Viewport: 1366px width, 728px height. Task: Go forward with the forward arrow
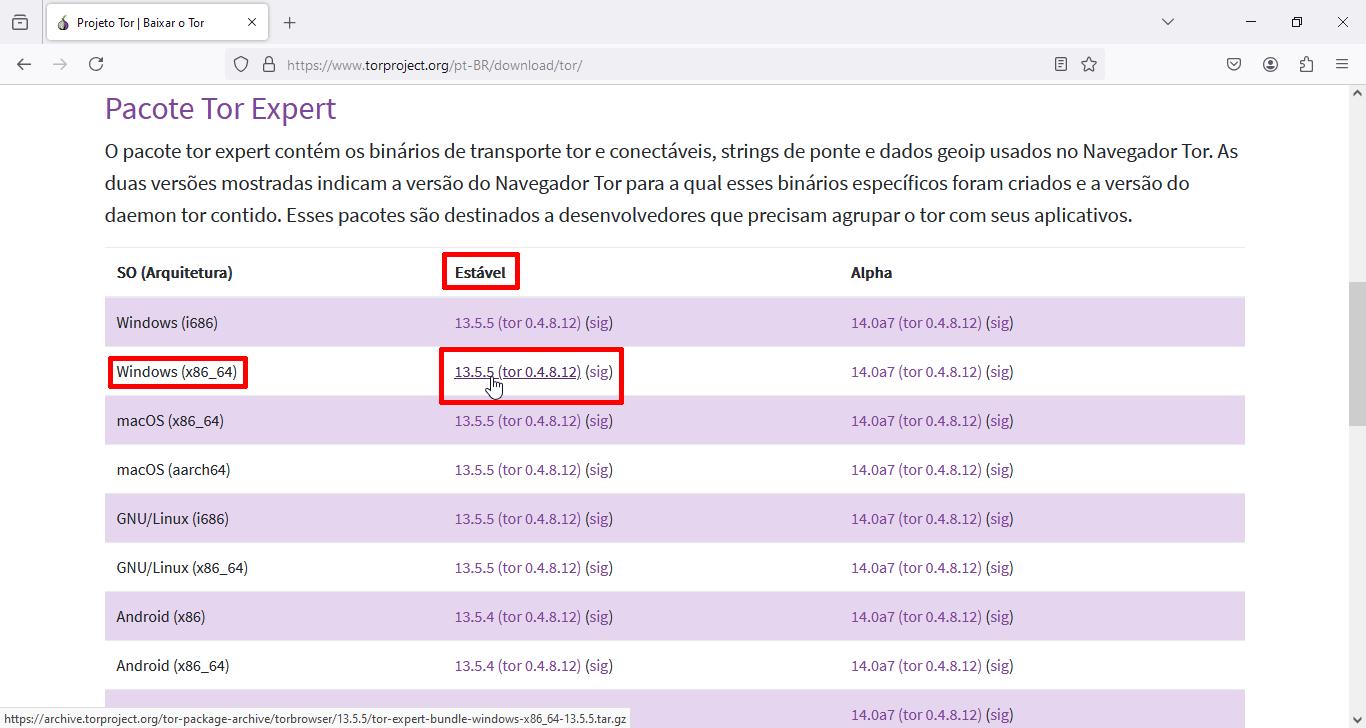pyautogui.click(x=60, y=64)
